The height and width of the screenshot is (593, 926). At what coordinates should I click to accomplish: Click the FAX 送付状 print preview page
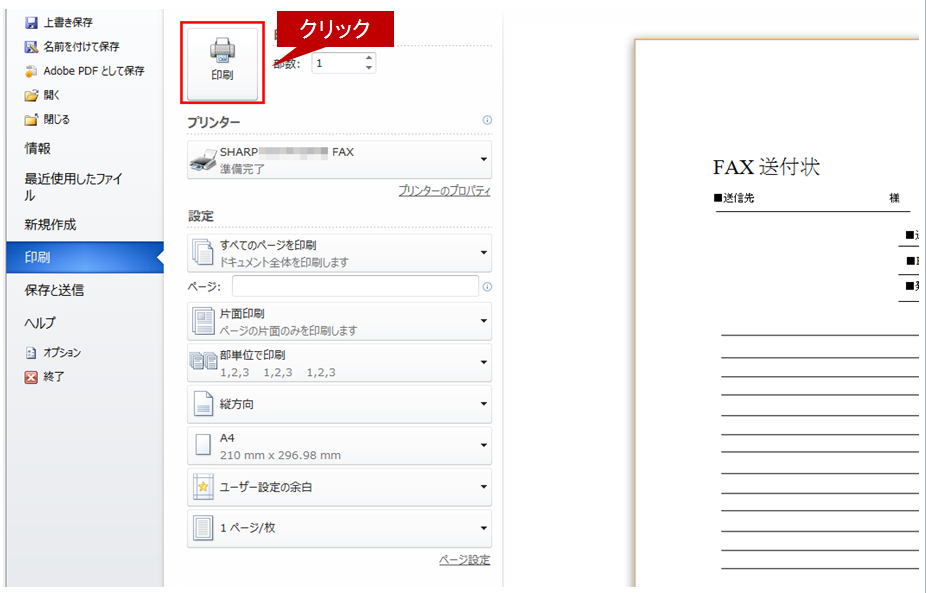point(777,313)
